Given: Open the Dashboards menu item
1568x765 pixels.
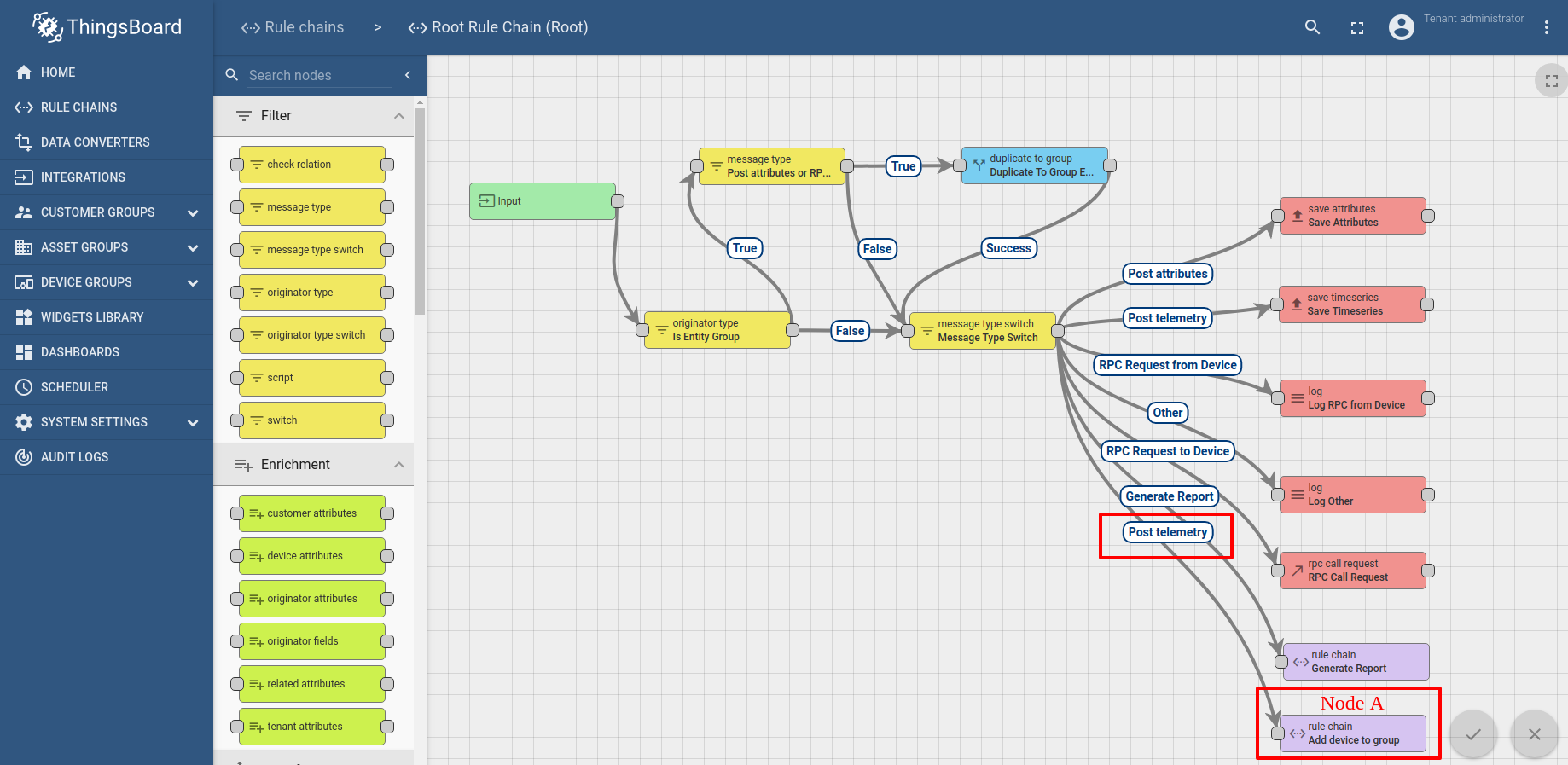Looking at the screenshot, I should click(80, 352).
